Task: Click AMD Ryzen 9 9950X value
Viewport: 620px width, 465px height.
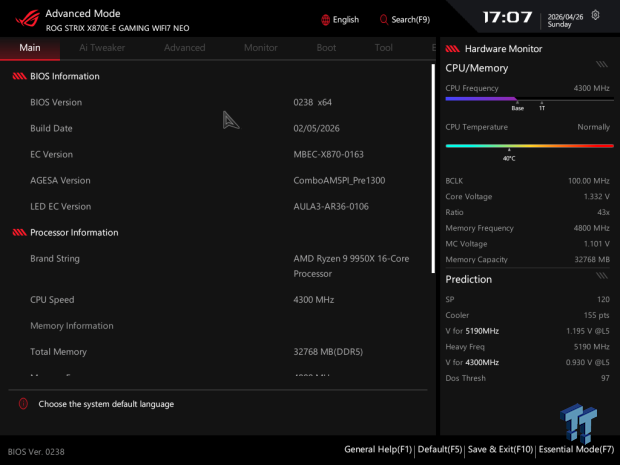Action: pos(351,266)
